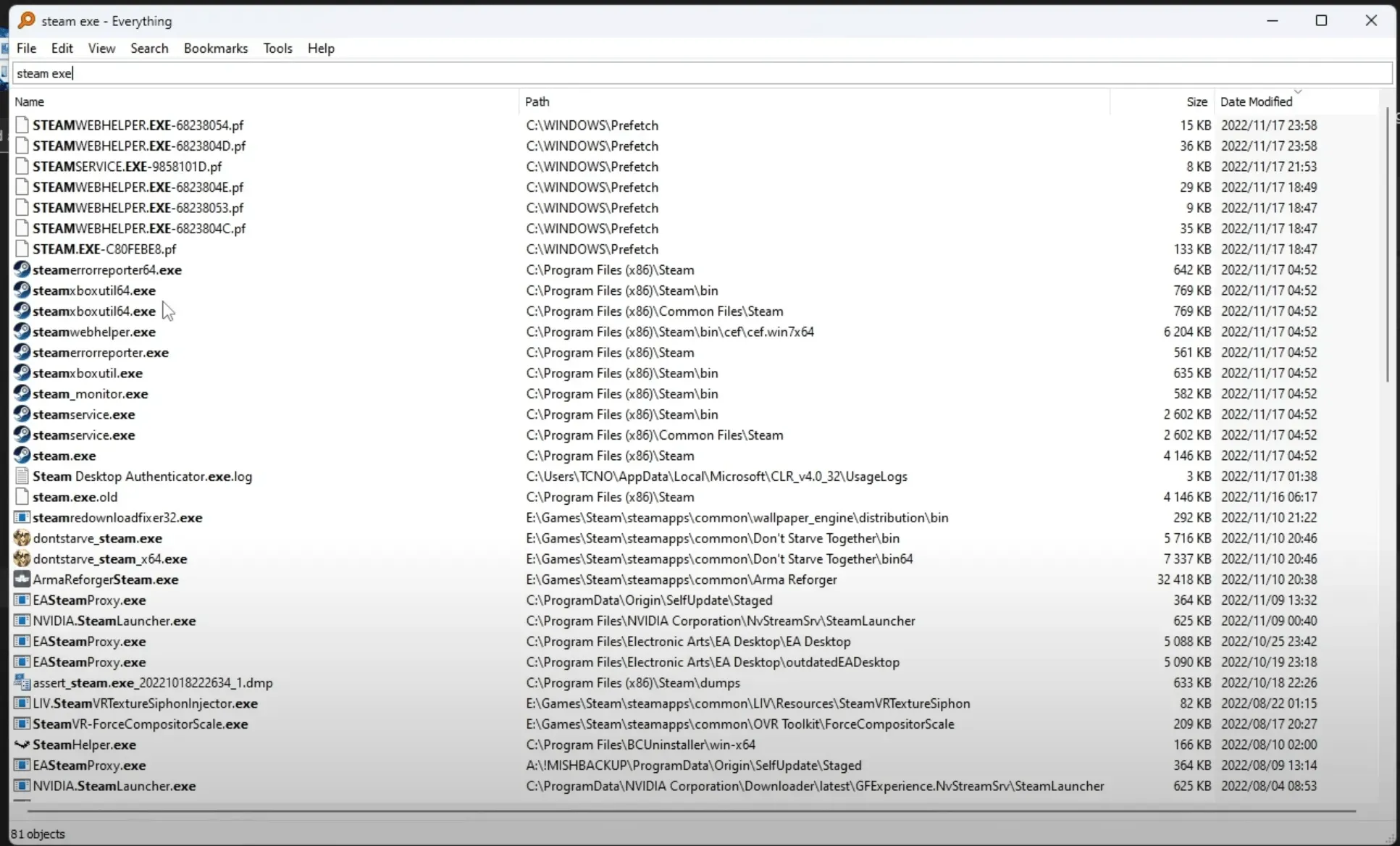Click the icon of LIV.SteamVRTextureSiphonInjector.exe
The width and height of the screenshot is (1400, 846).
point(22,703)
